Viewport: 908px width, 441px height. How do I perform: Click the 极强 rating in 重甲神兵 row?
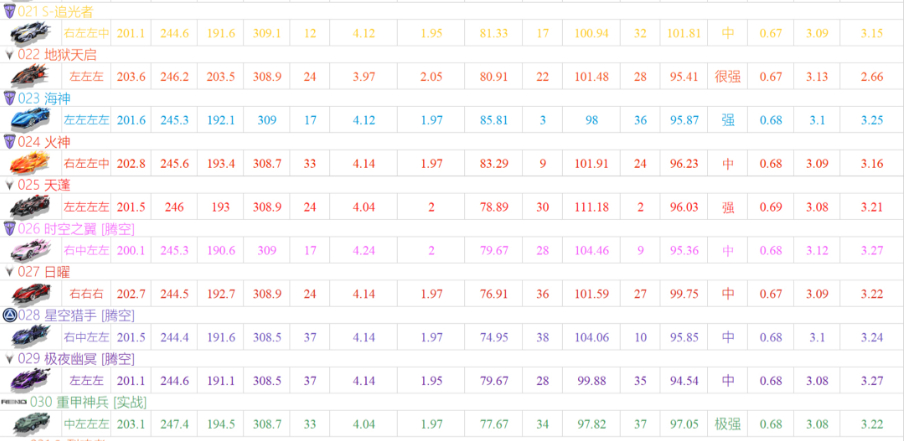pyautogui.click(x=727, y=424)
